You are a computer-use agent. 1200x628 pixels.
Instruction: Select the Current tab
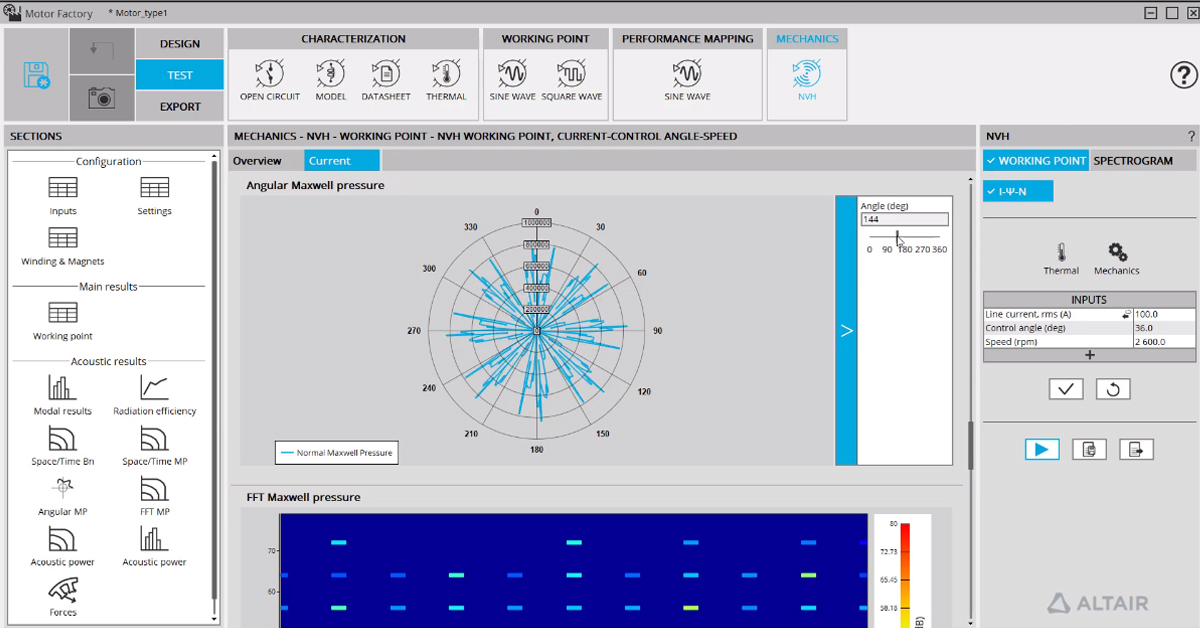coord(342,161)
